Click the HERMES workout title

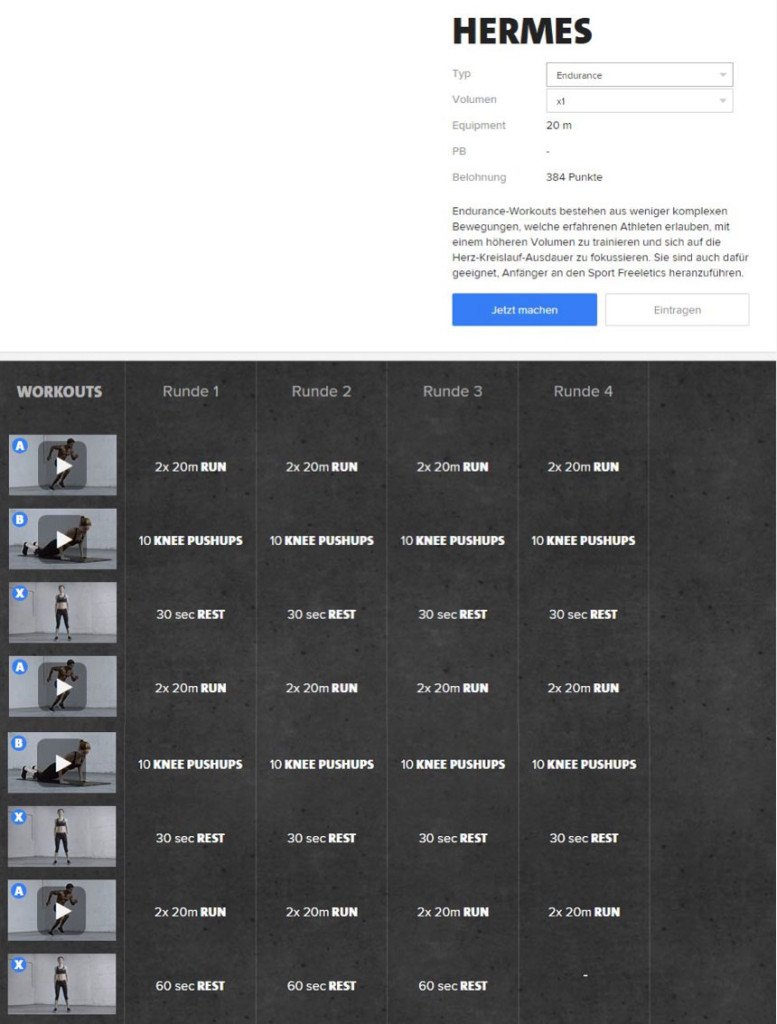pos(522,31)
